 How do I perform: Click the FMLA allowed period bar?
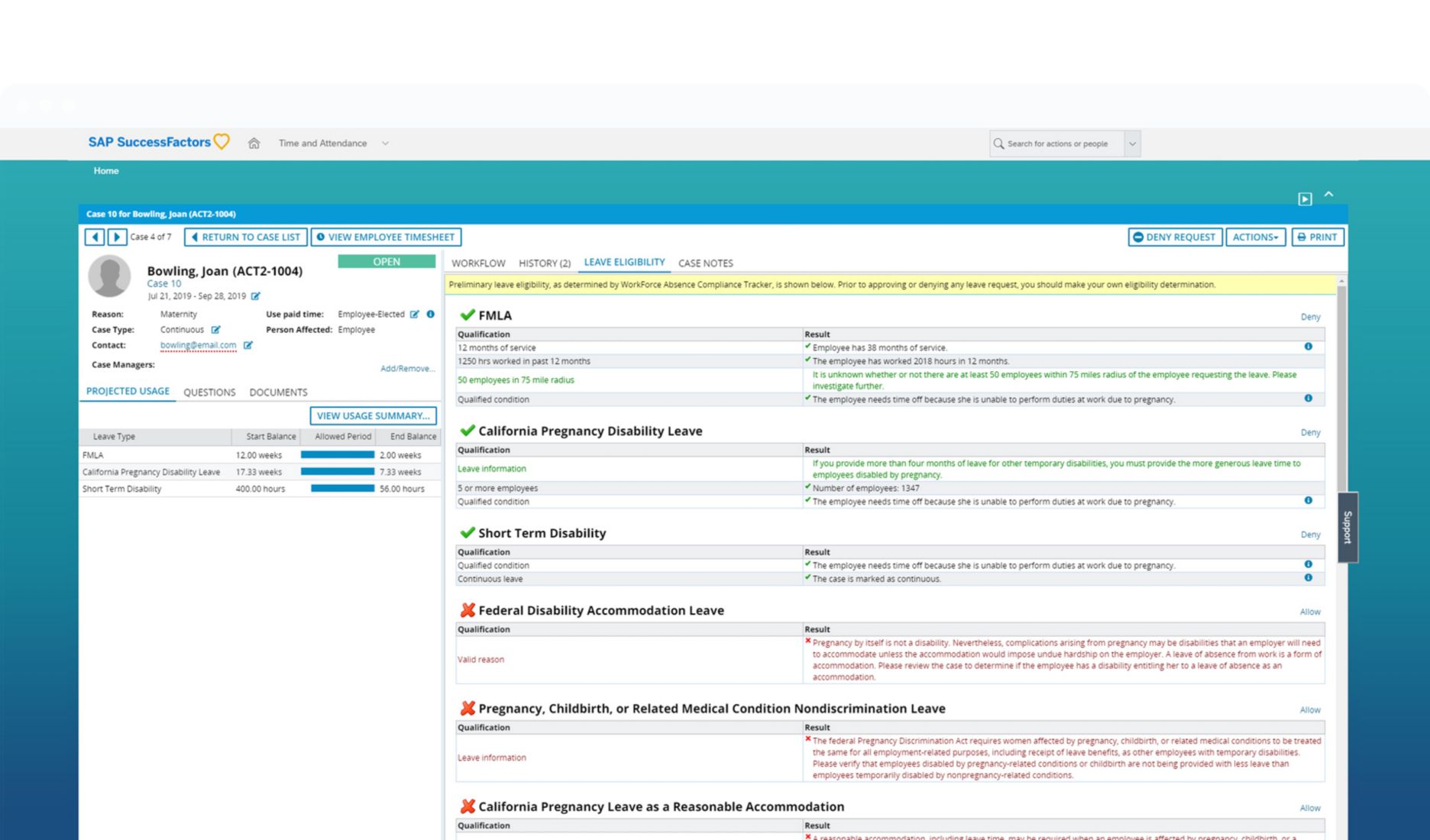click(x=337, y=455)
